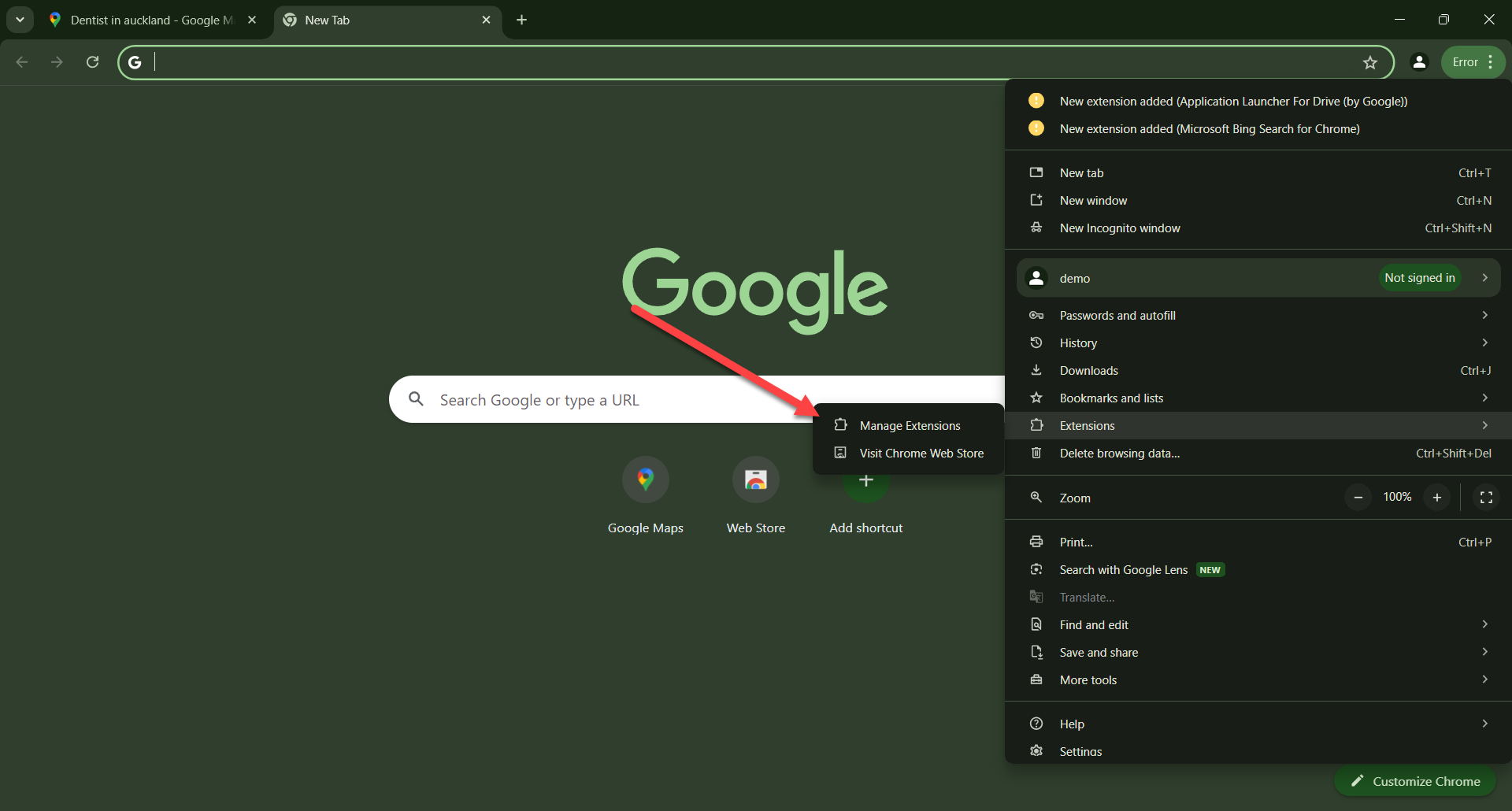Click the profile avatar next to address bar
The height and width of the screenshot is (811, 1512).
pos(1419,62)
